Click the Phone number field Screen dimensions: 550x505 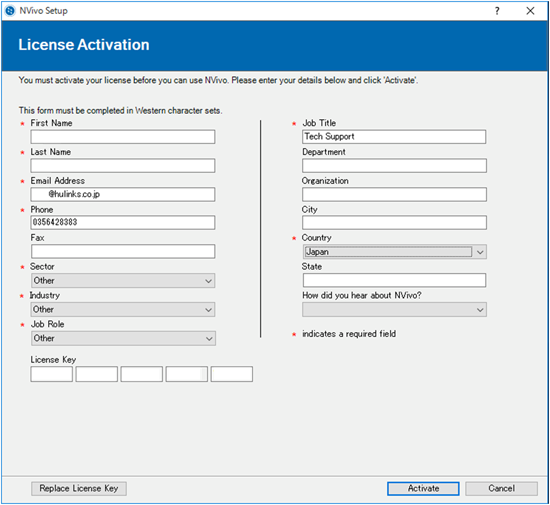pos(123,222)
